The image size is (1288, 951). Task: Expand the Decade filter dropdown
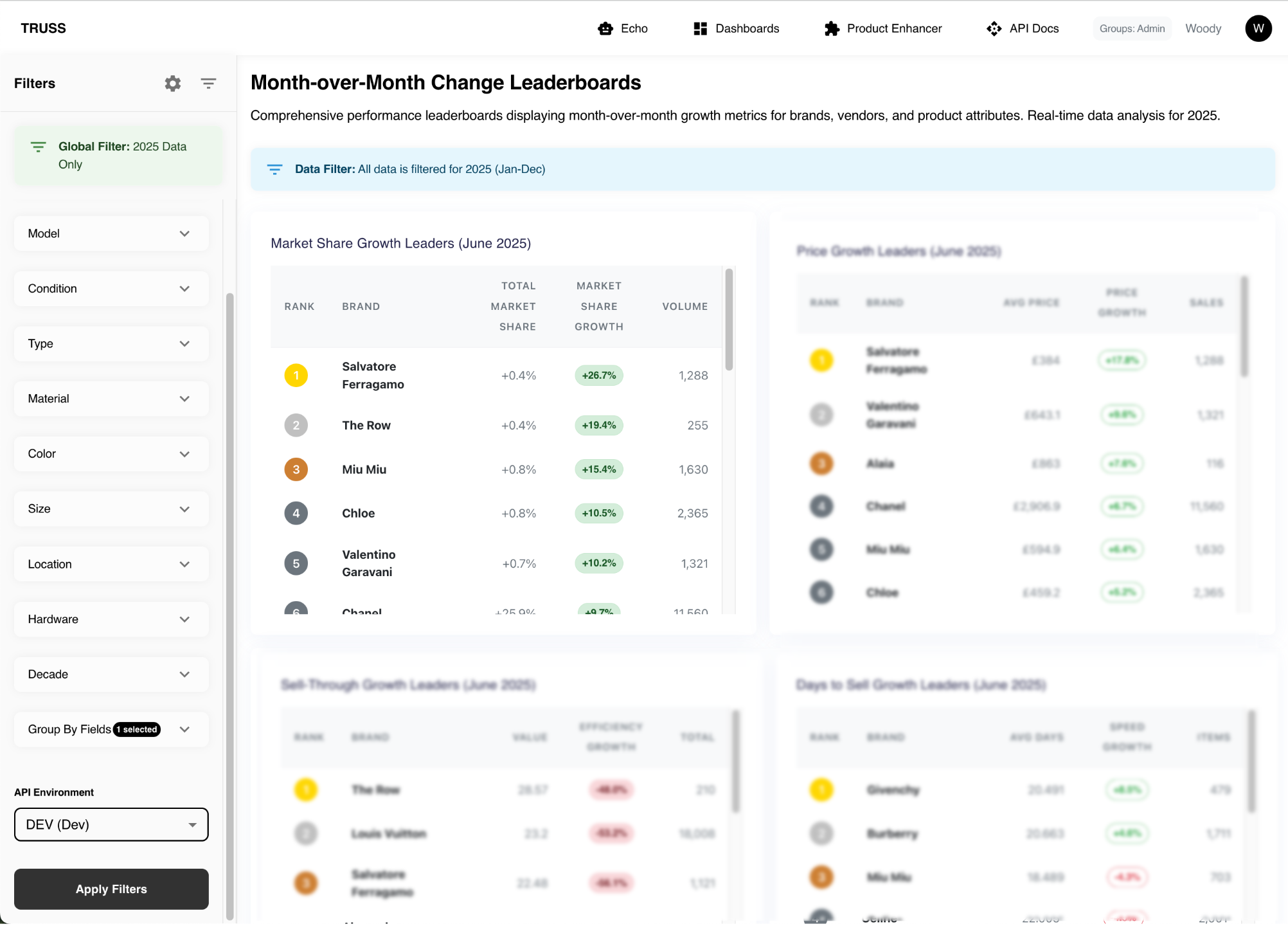[111, 674]
